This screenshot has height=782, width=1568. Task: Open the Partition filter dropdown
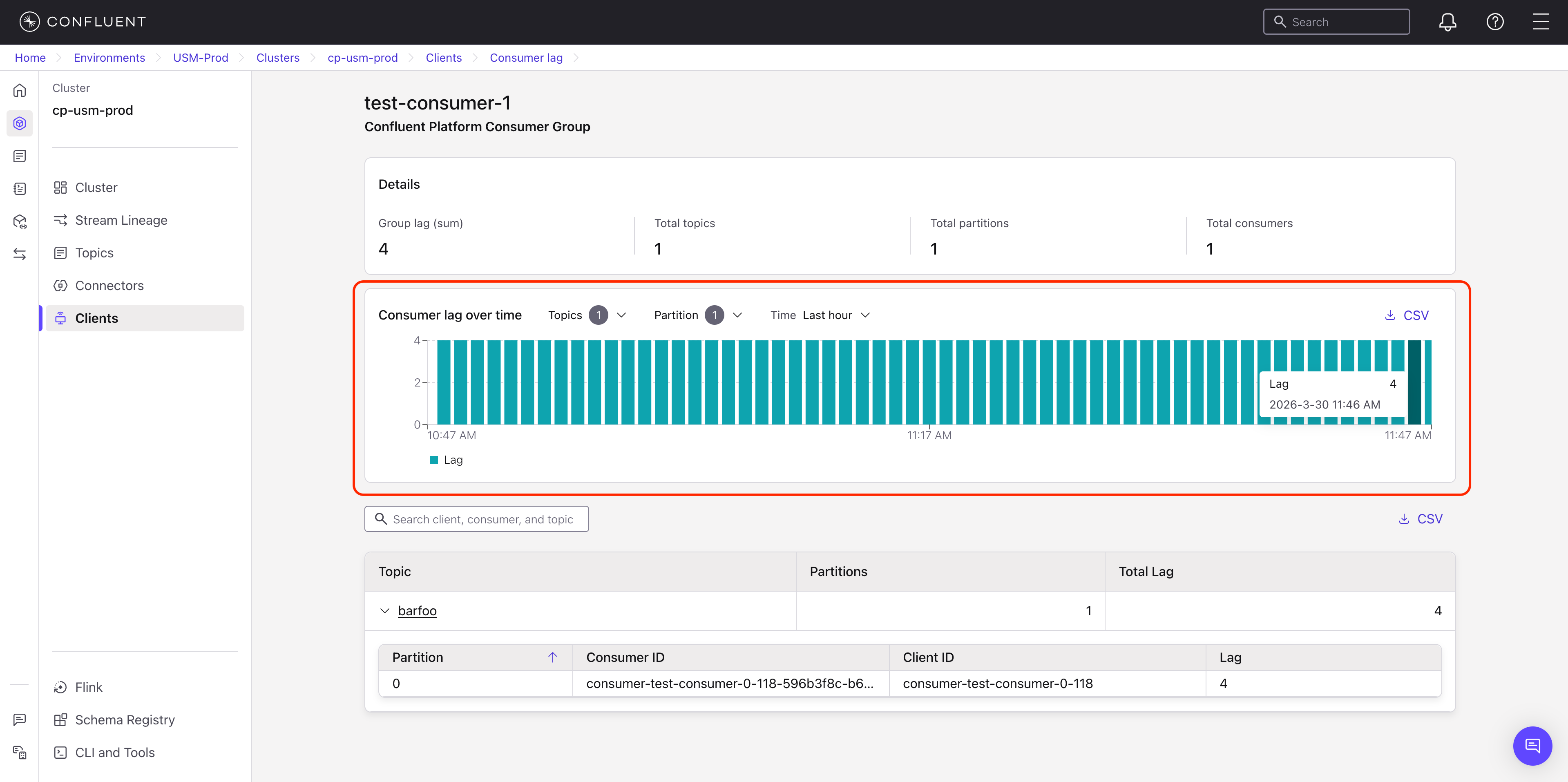click(x=698, y=315)
